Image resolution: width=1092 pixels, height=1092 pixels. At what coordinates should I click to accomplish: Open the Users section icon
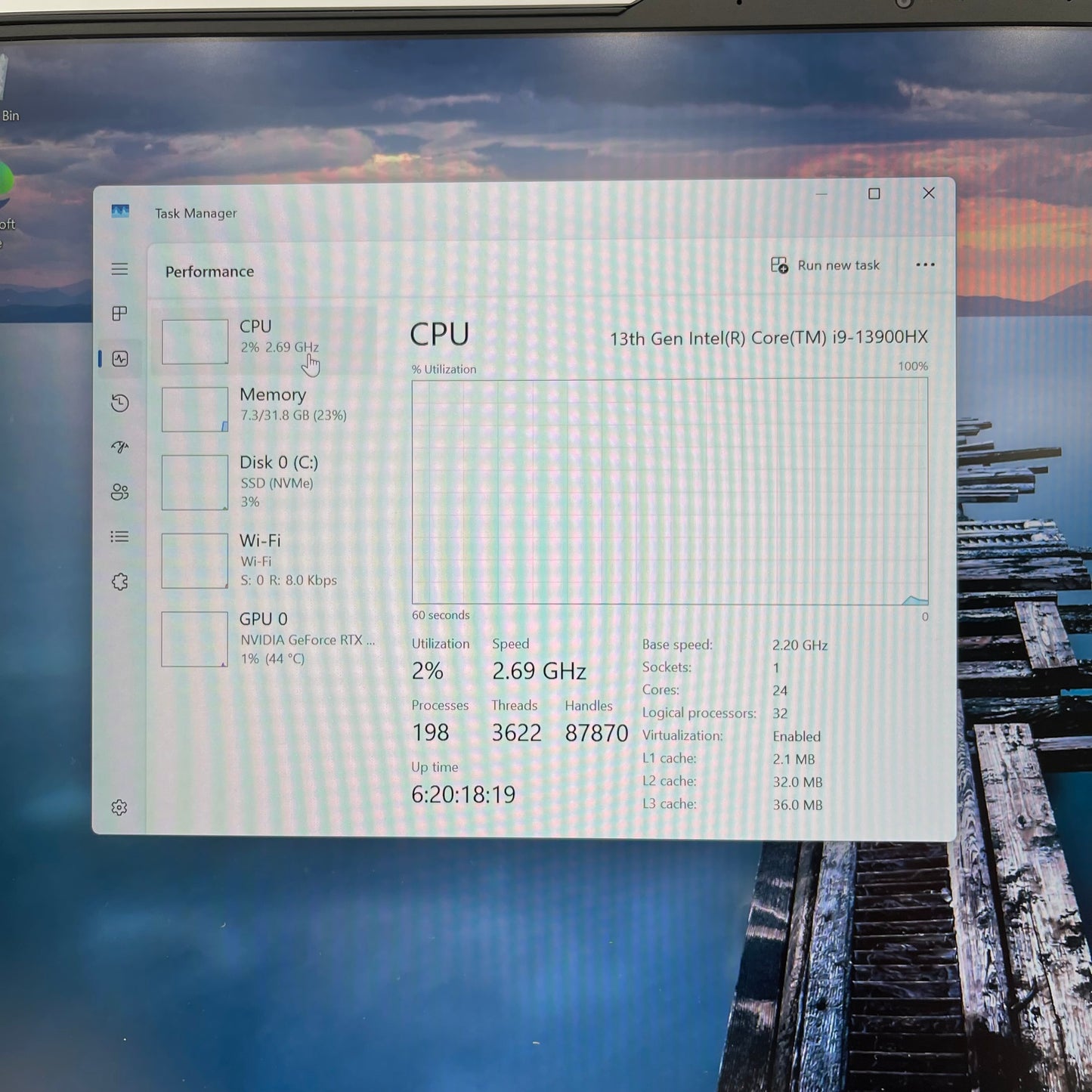pyautogui.click(x=119, y=492)
